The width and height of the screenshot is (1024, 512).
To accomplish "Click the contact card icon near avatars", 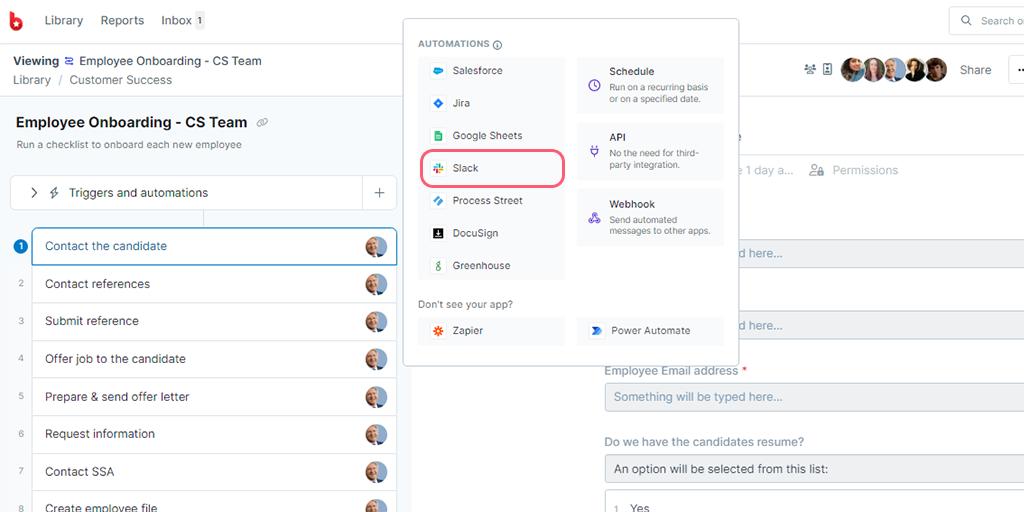I will [827, 69].
